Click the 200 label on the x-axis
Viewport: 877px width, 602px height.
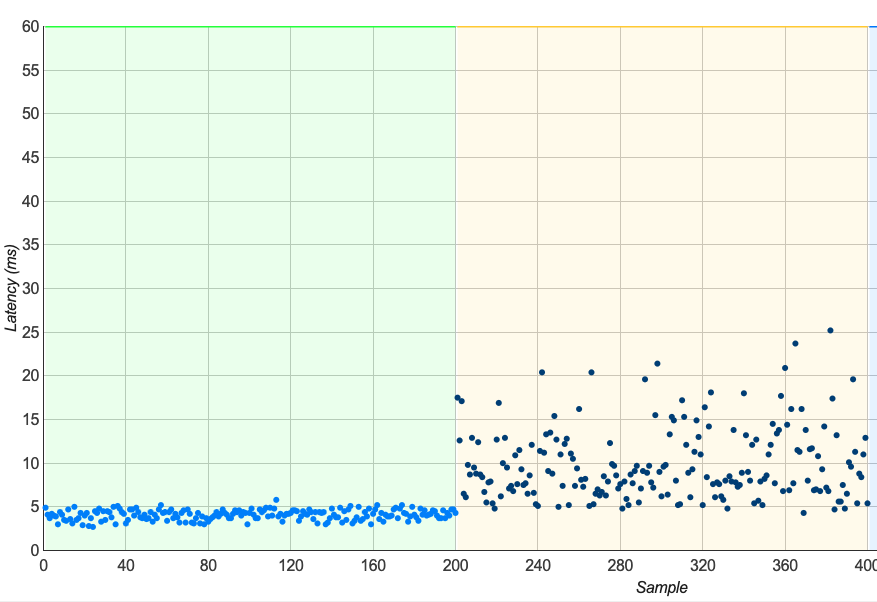pos(455,566)
